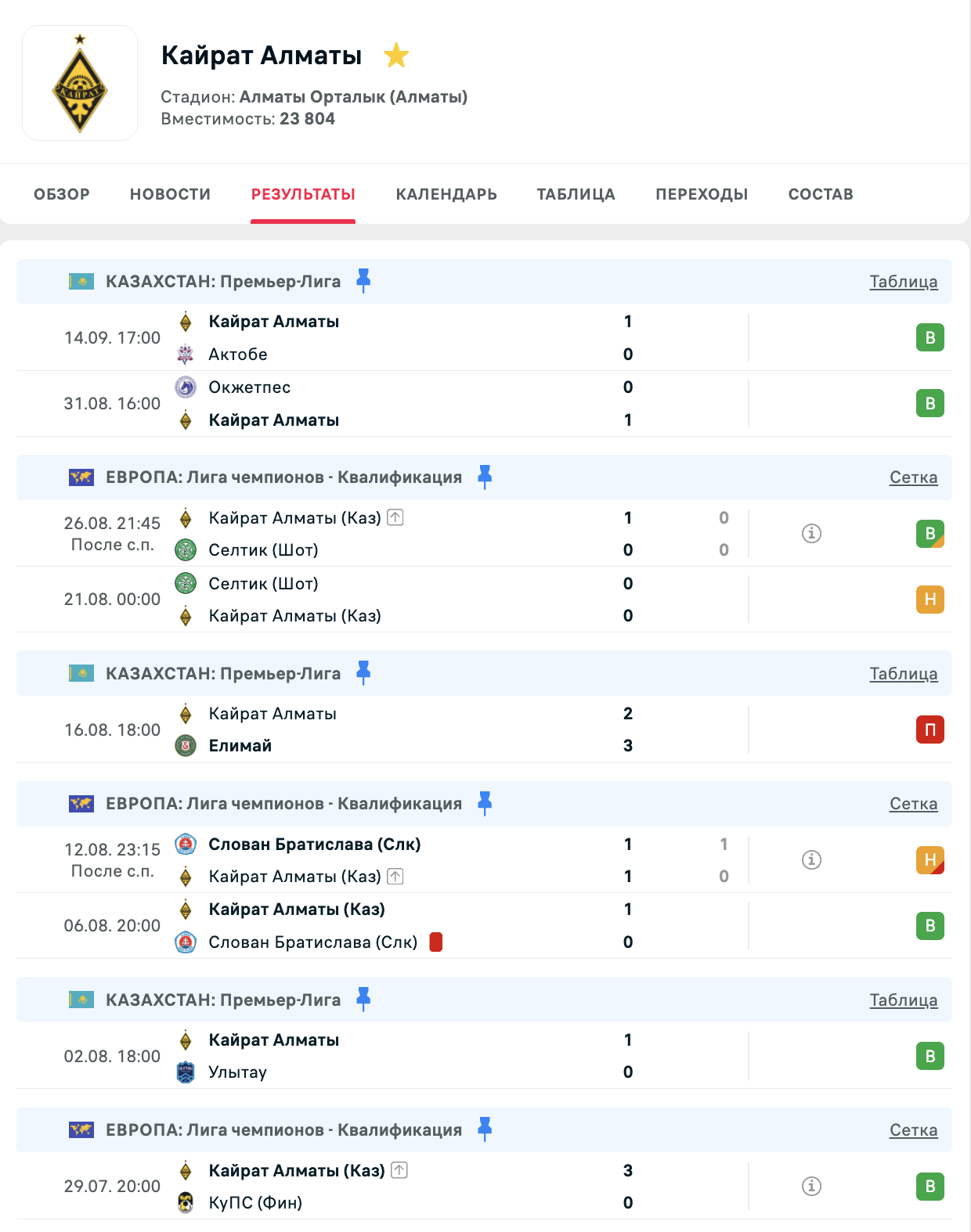
Task: Open the 31.08. 16:00 match row
Action: (484, 404)
